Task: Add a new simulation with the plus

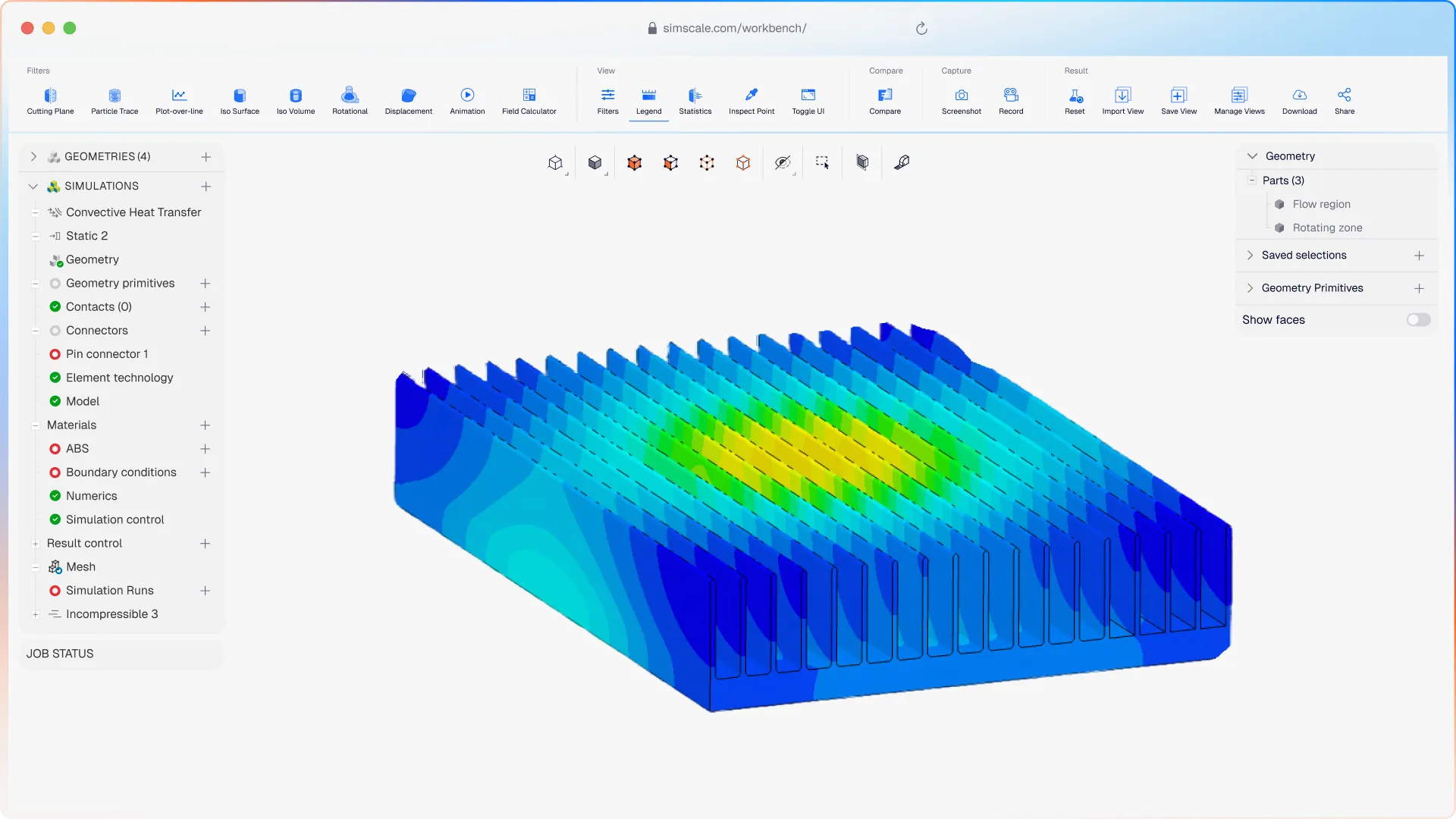Action: (x=206, y=187)
